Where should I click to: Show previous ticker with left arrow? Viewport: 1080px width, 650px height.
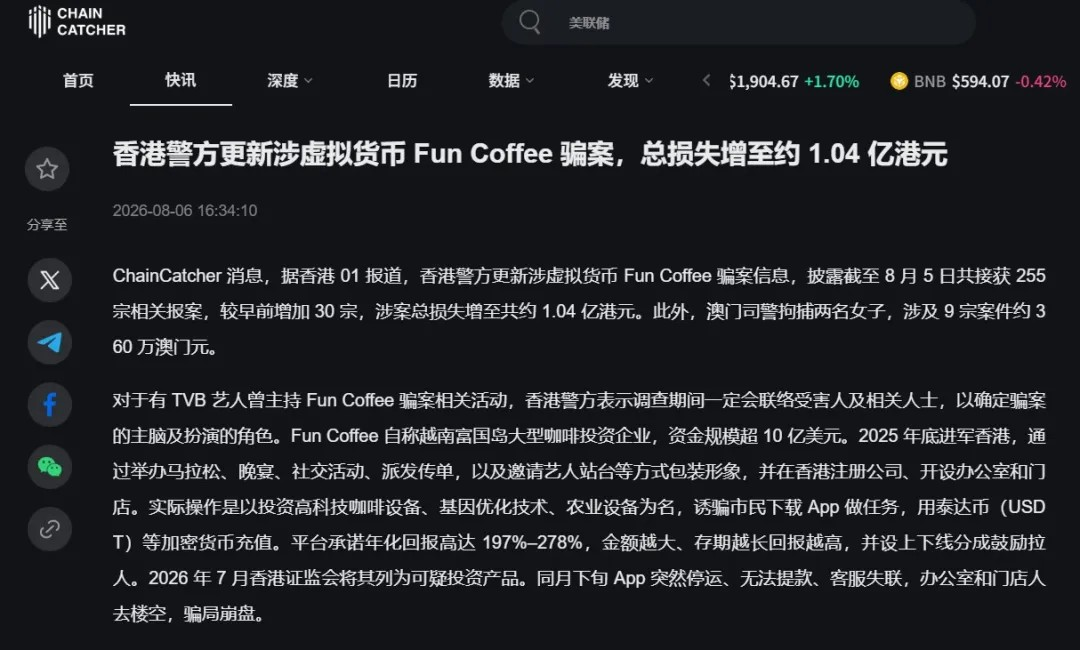706,81
